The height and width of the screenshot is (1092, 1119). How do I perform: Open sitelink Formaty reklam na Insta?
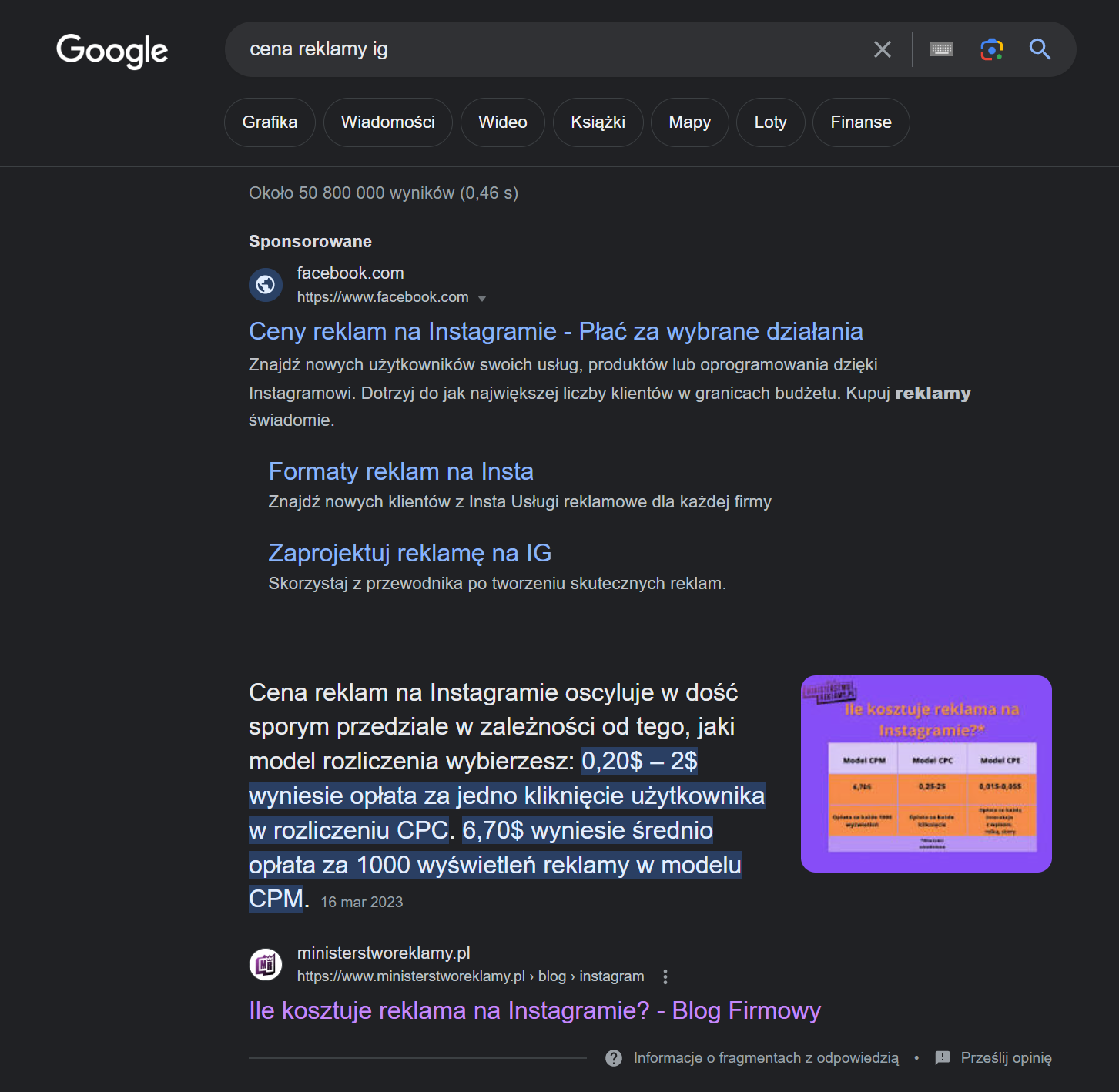point(400,471)
